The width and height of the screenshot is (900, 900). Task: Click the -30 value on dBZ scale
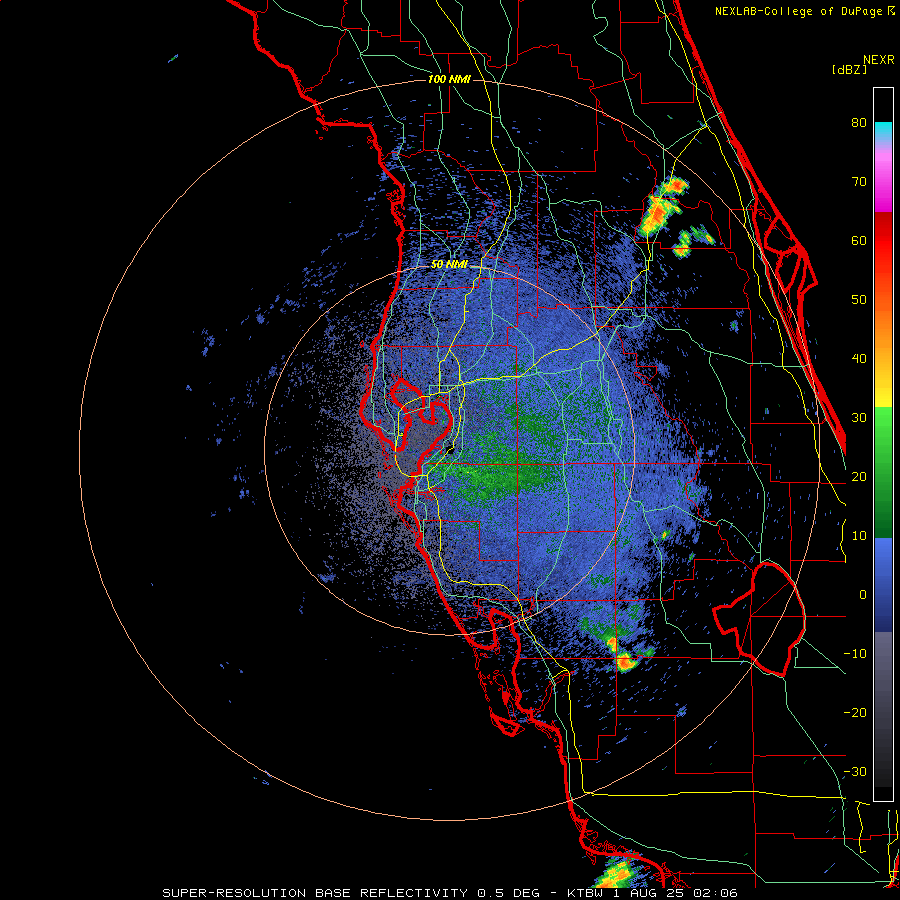coord(855,772)
